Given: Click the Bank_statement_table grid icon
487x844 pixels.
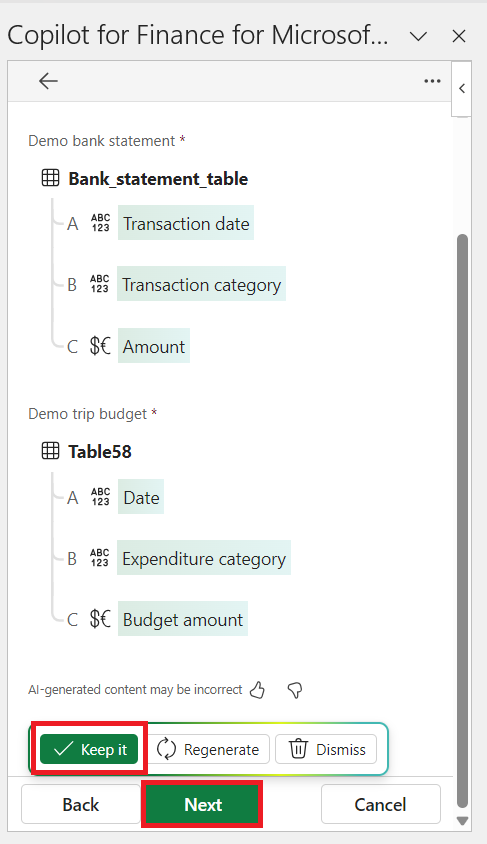Looking at the screenshot, I should [51, 178].
